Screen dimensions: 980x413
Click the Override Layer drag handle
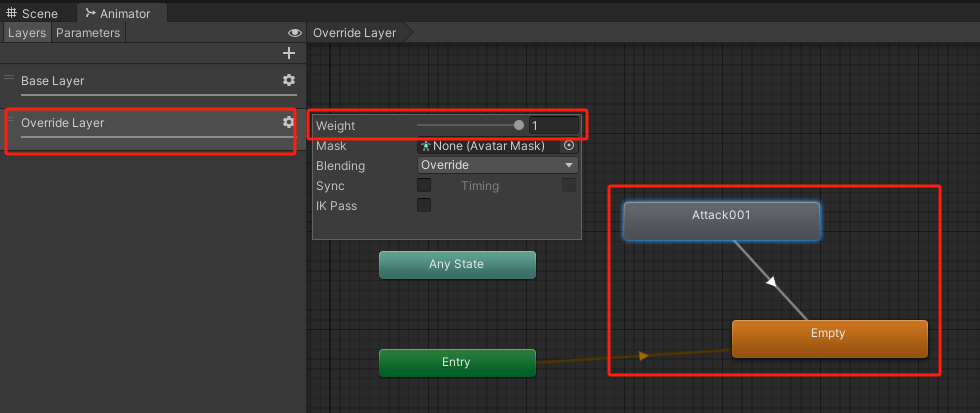(x=9, y=119)
